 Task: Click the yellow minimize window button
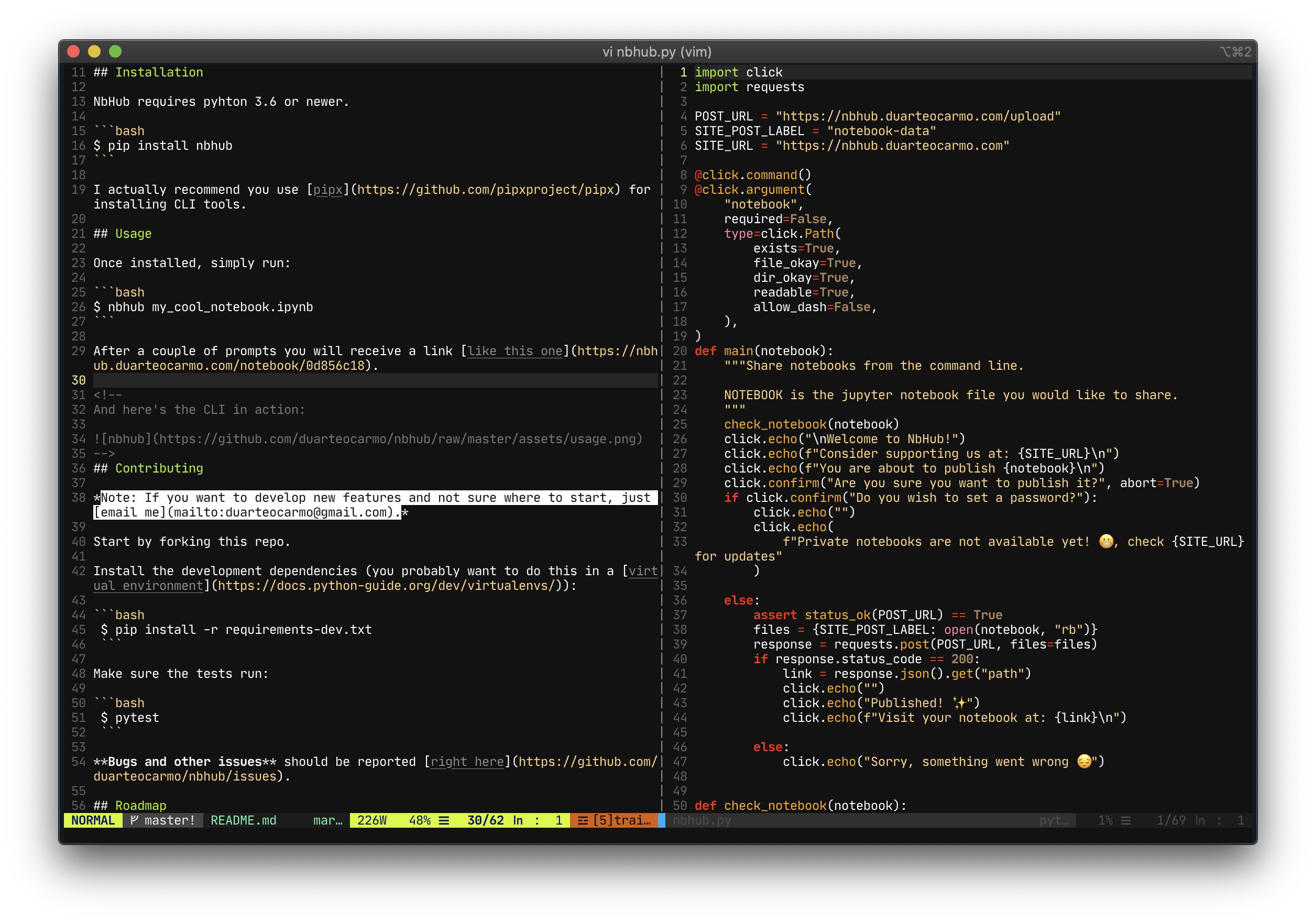point(94,51)
